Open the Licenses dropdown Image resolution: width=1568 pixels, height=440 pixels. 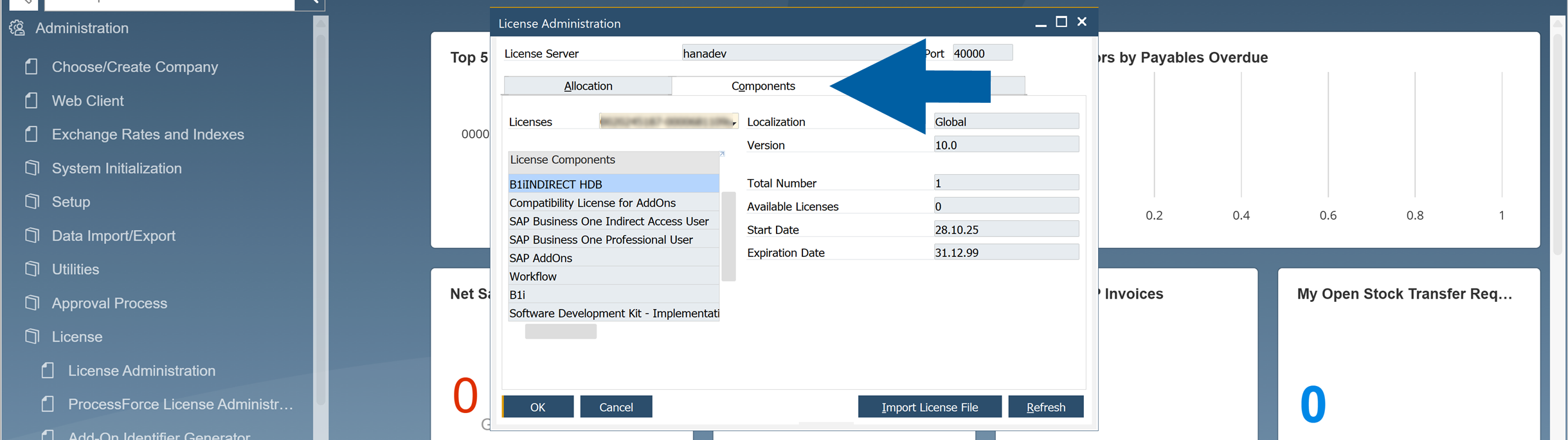coord(734,122)
